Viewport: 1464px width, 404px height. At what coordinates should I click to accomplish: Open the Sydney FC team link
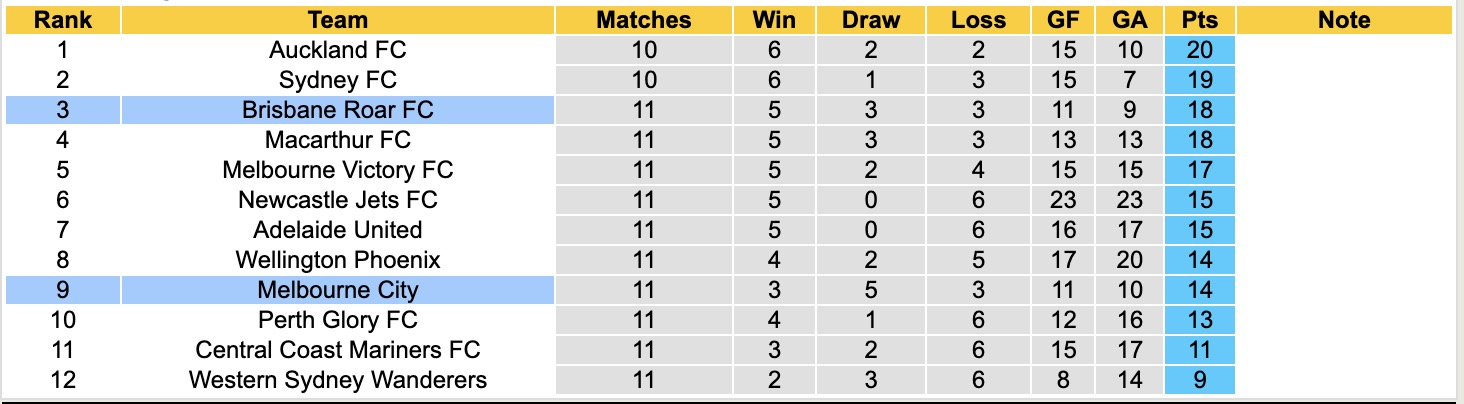click(x=338, y=80)
